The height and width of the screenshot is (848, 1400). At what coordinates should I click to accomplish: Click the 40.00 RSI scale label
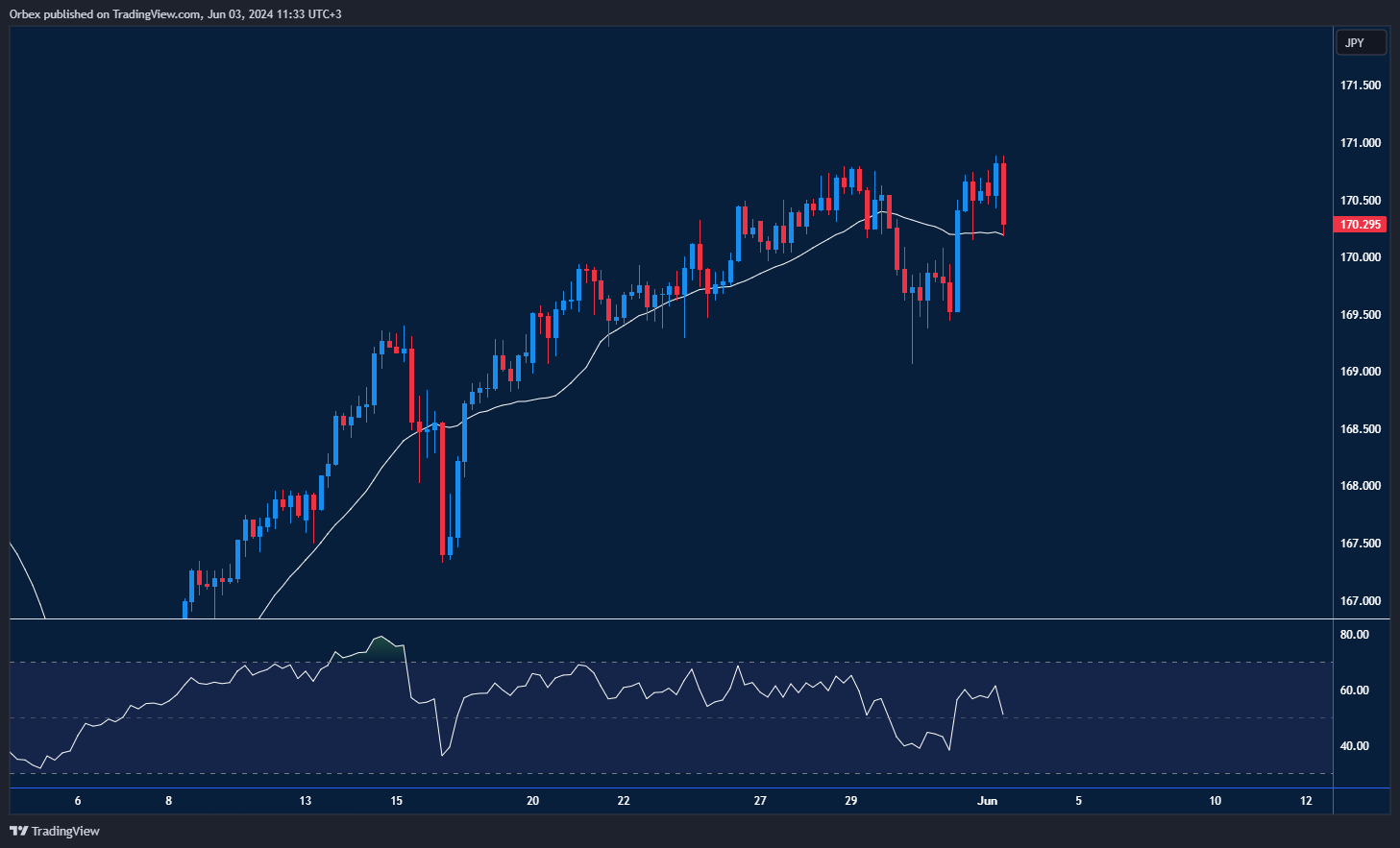(1355, 746)
